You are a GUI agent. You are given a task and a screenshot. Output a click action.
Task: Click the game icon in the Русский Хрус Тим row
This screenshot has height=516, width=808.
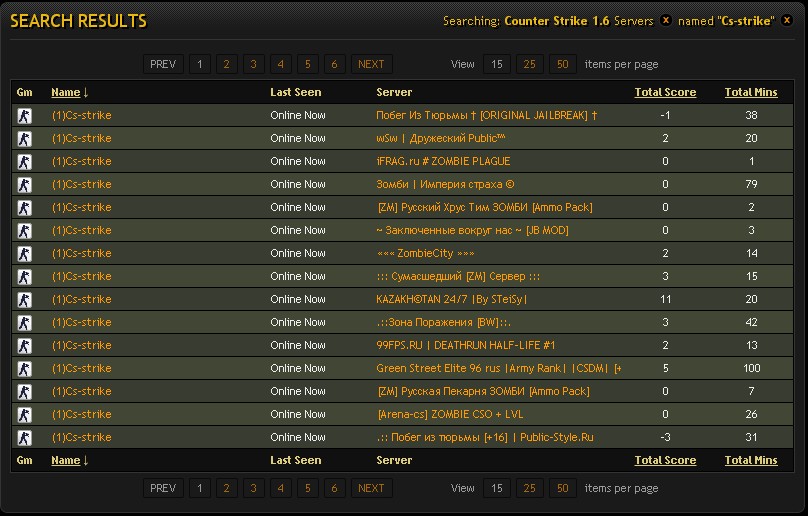pyautogui.click(x=24, y=208)
